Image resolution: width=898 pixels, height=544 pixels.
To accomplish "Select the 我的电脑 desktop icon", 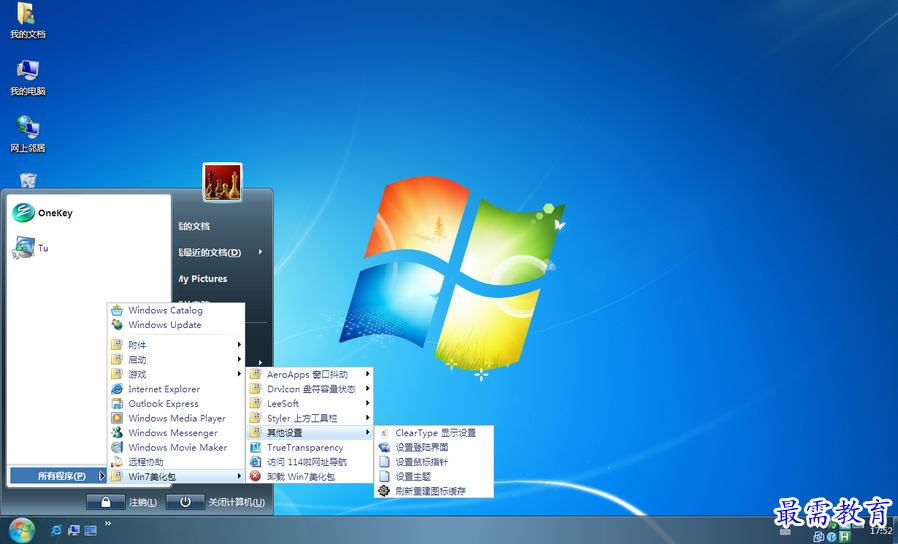I will click(x=27, y=78).
